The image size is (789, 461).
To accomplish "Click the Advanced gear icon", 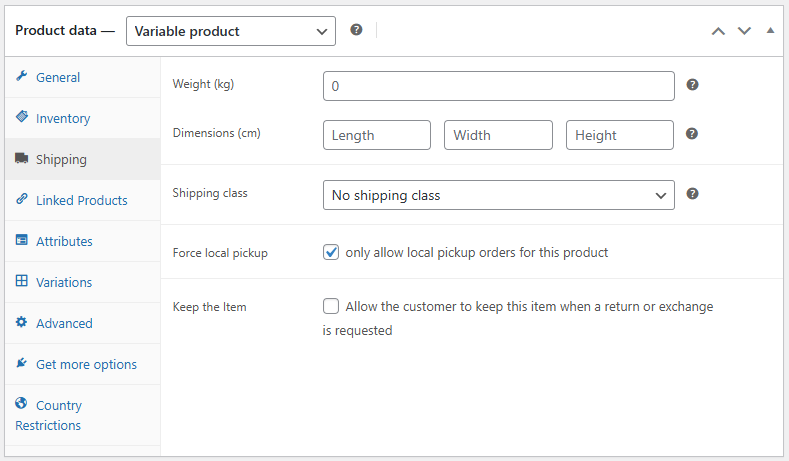I will [21, 323].
